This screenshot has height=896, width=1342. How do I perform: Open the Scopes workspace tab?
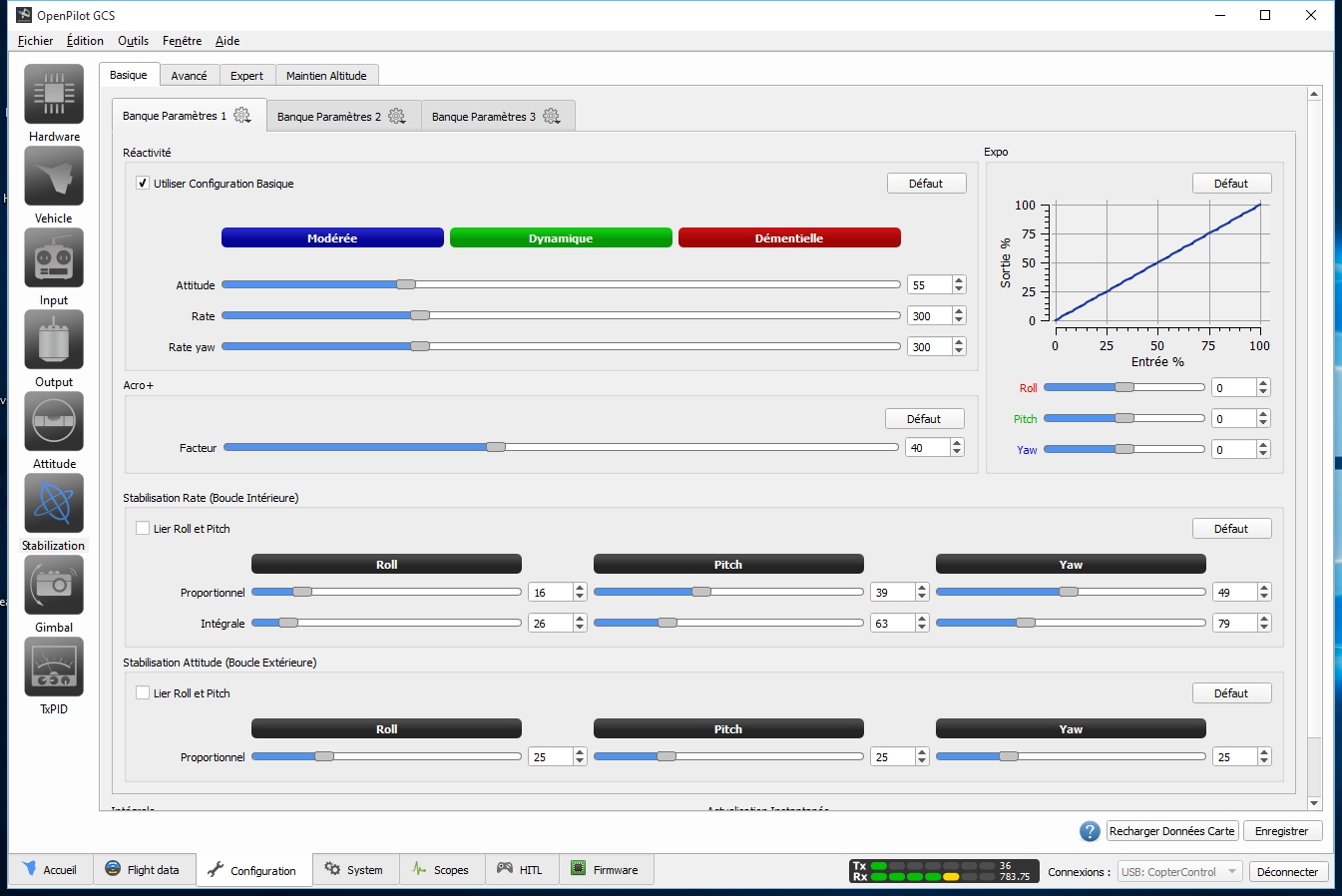[442, 870]
